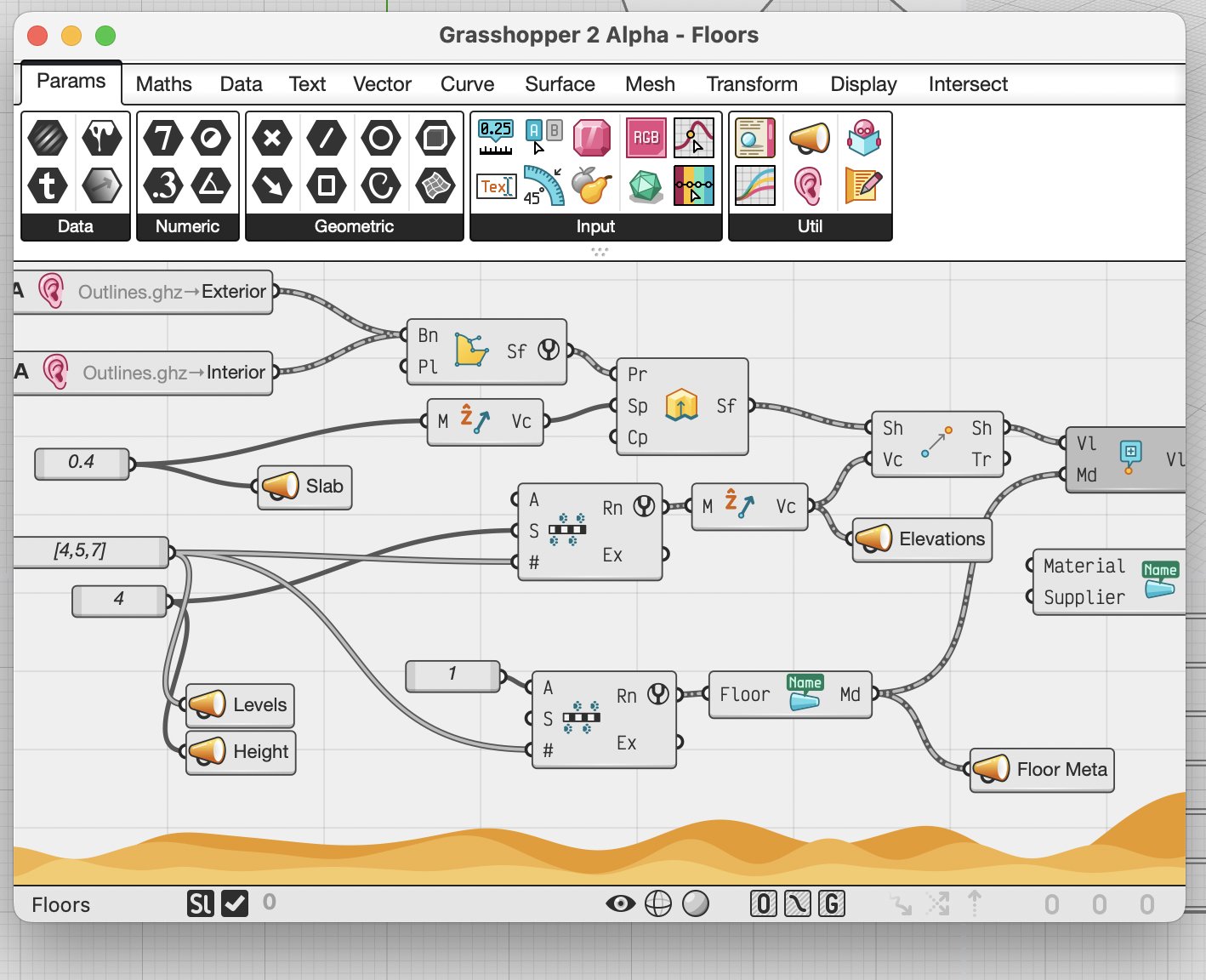Pick the Tex text input icon

496,186
